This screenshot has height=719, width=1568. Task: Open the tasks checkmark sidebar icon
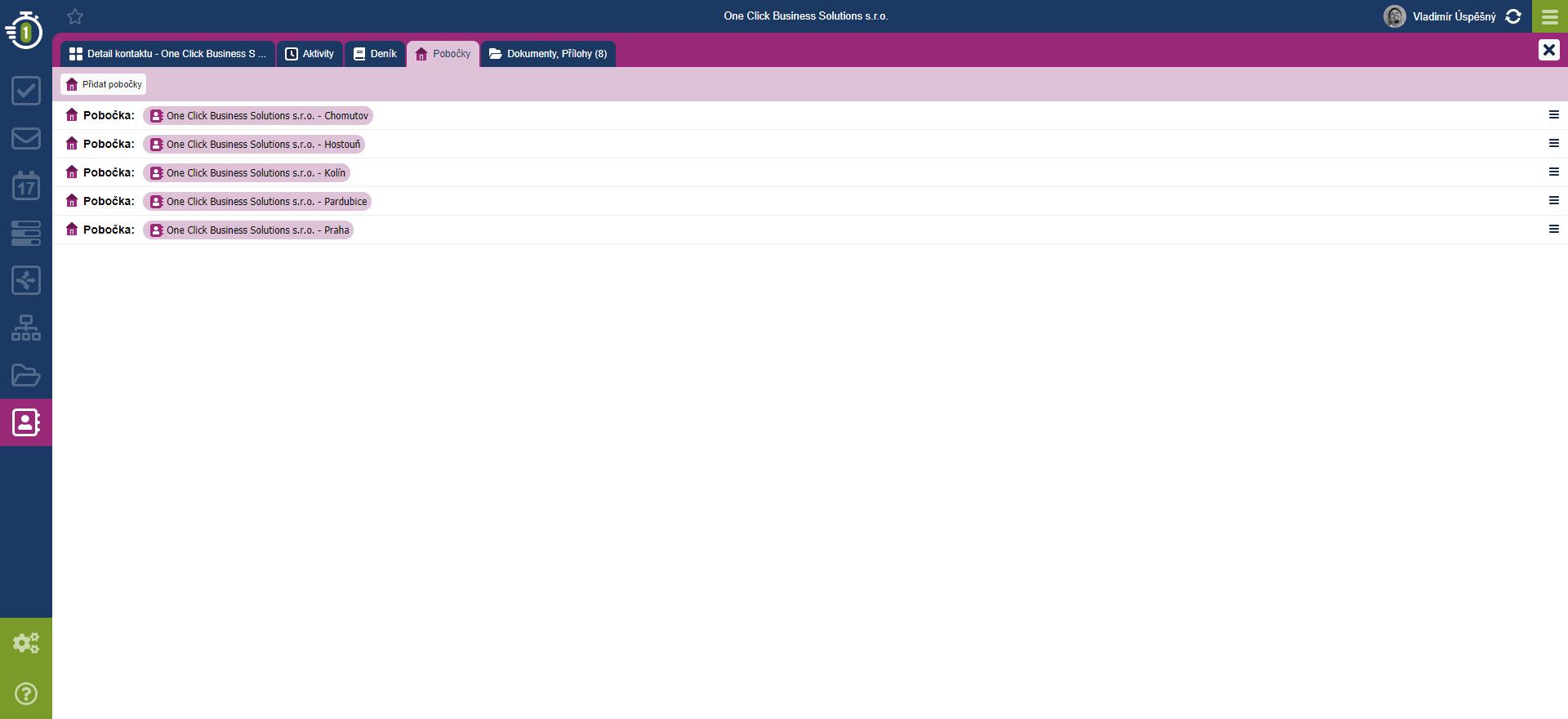click(26, 91)
